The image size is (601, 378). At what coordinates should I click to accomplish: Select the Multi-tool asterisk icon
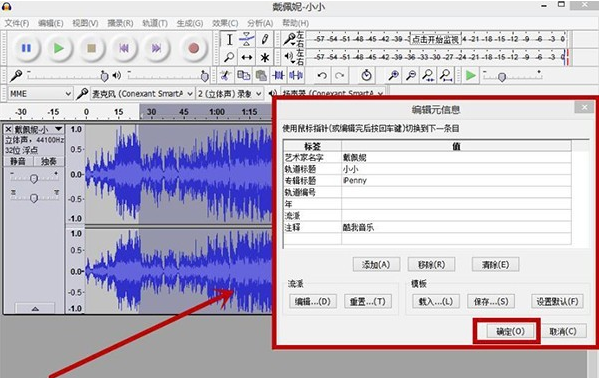[265, 58]
